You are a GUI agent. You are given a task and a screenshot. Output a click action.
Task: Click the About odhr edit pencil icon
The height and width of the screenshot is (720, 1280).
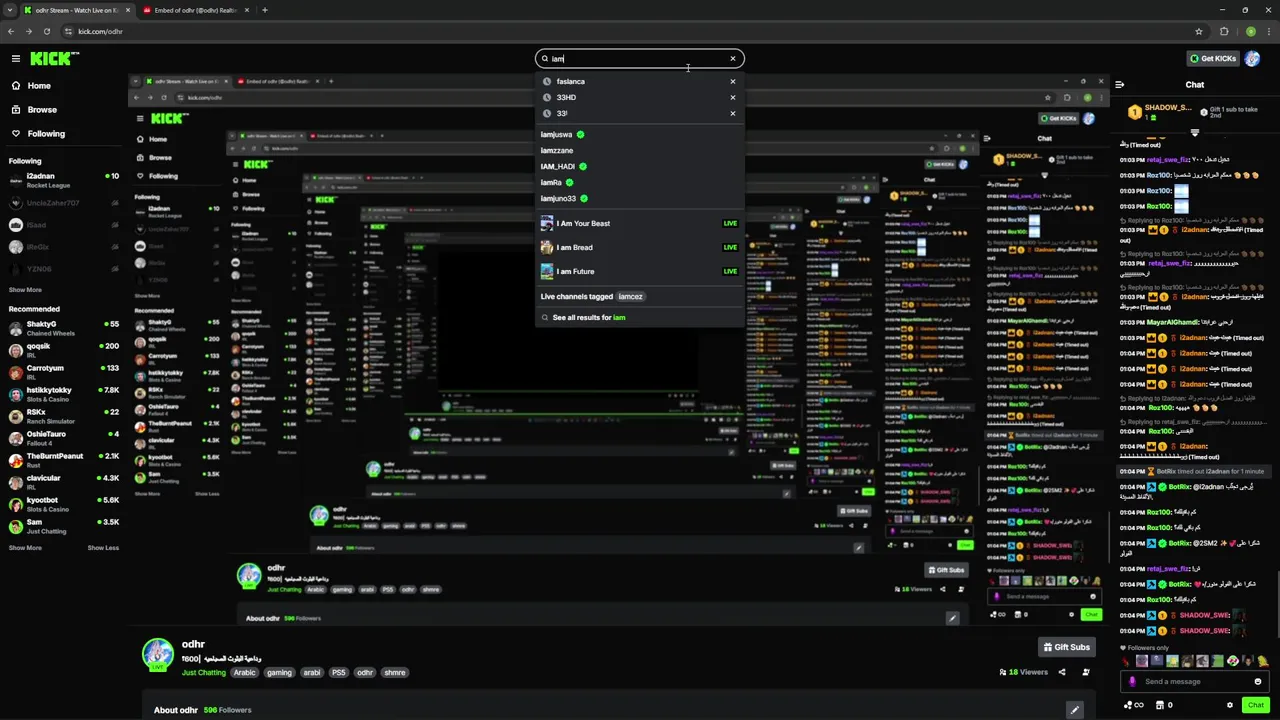coord(1074,710)
